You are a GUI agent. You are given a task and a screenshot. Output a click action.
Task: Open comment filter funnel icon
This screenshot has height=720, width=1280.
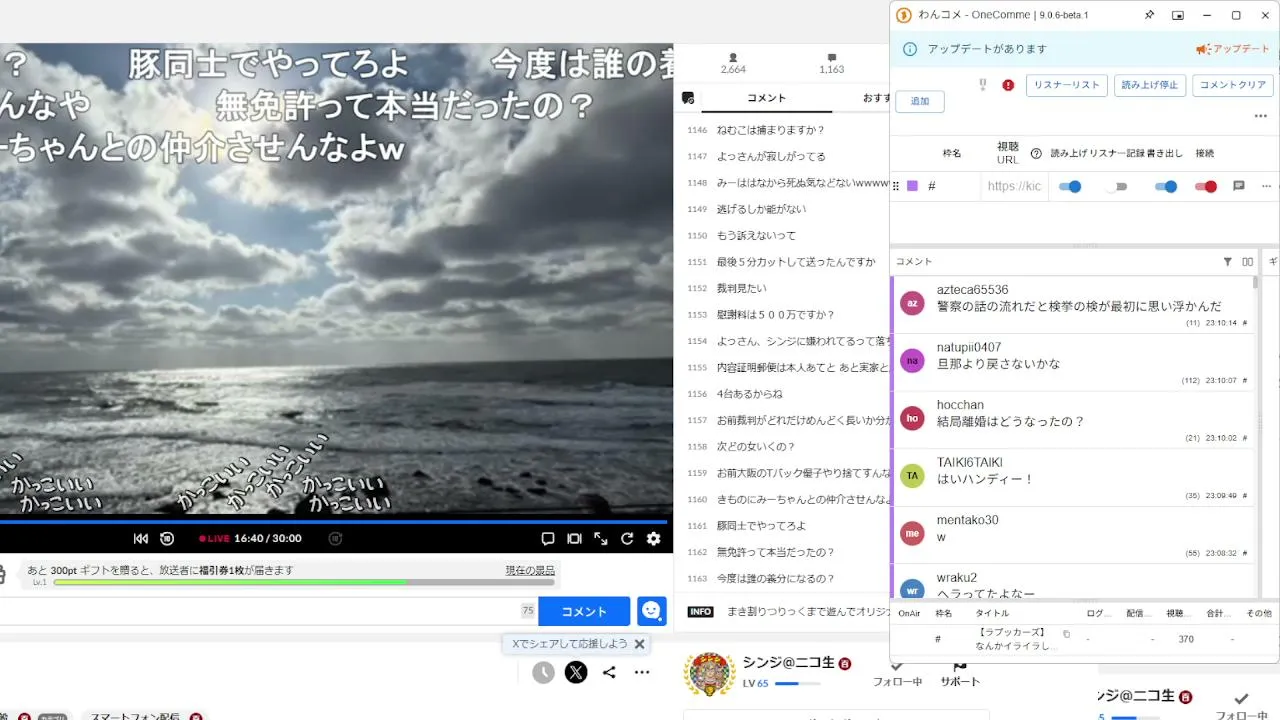[x=1228, y=262]
